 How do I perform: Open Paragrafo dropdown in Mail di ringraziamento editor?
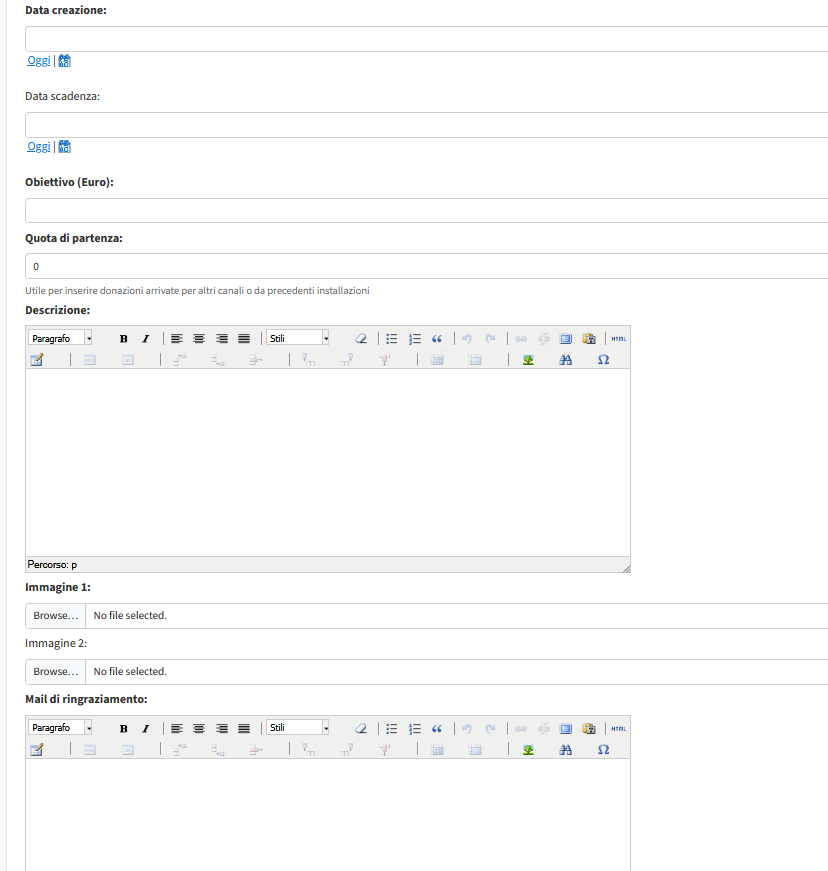[x=61, y=728]
